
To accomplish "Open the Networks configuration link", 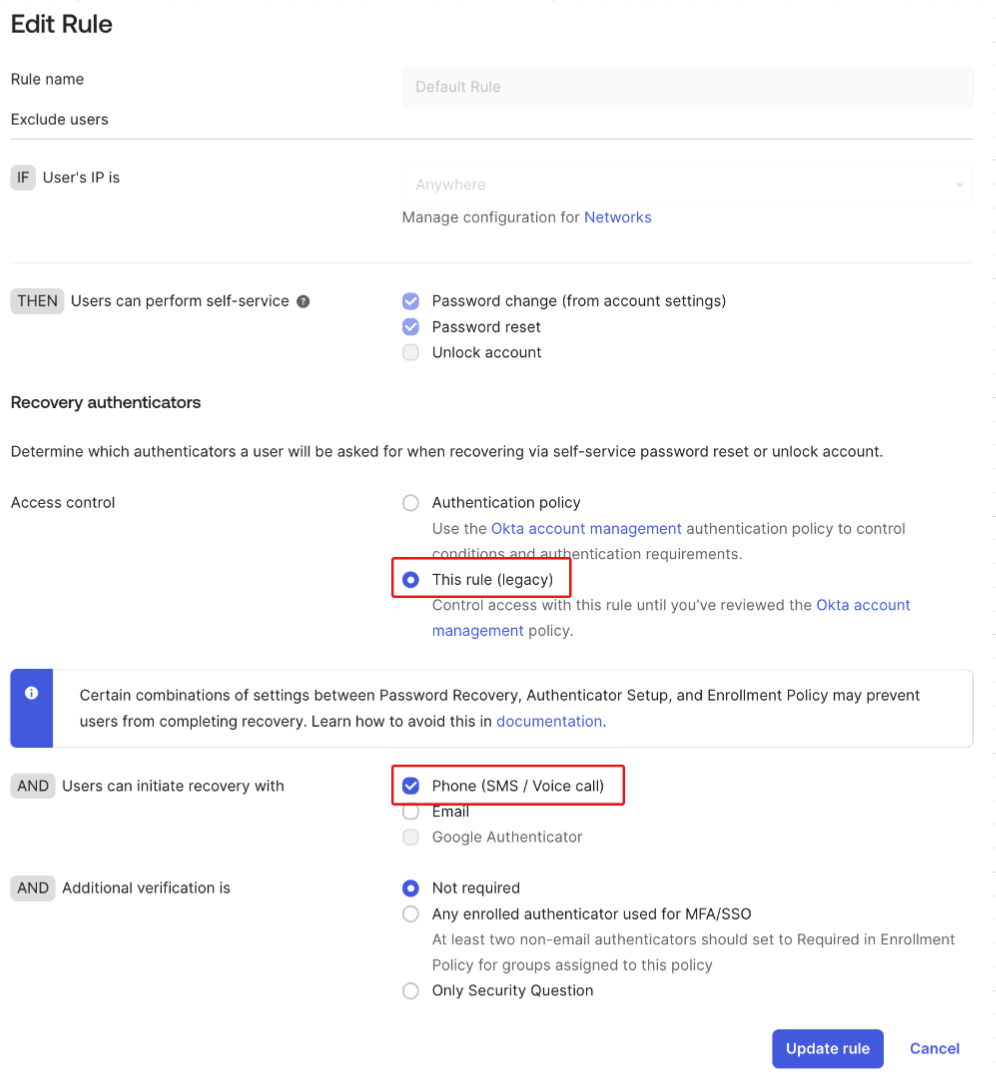I will tap(617, 217).
